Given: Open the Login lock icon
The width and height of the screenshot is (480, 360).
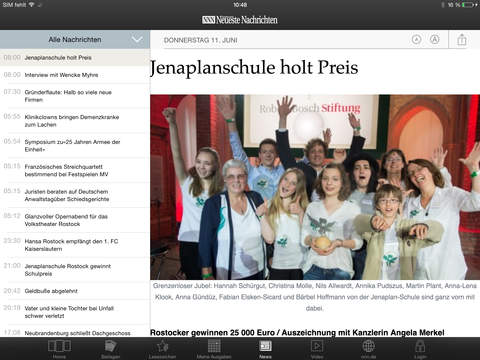Looking at the screenshot, I should coord(420,348).
